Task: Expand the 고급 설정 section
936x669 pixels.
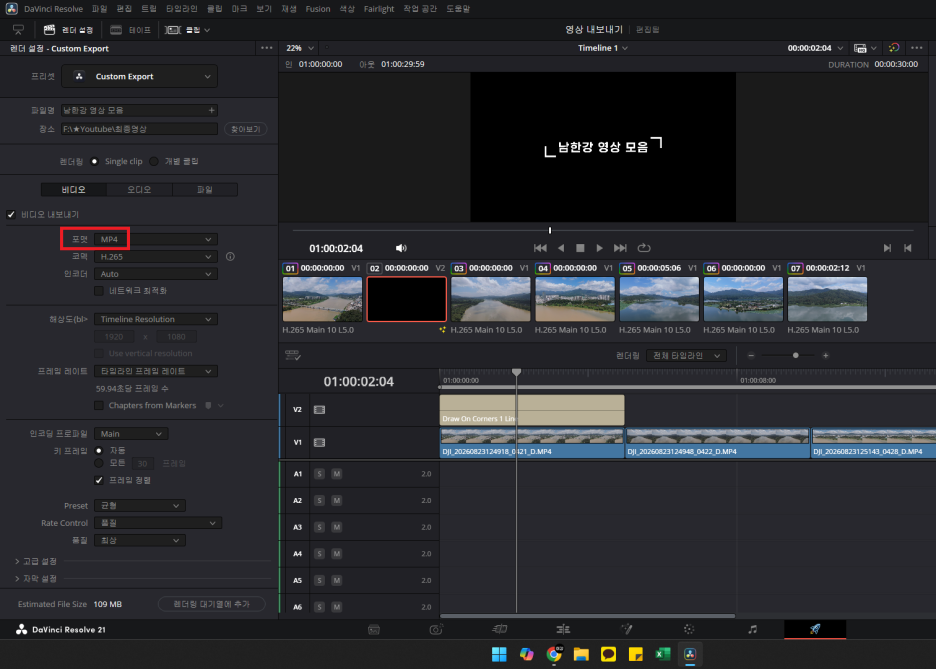Action: coord(36,561)
